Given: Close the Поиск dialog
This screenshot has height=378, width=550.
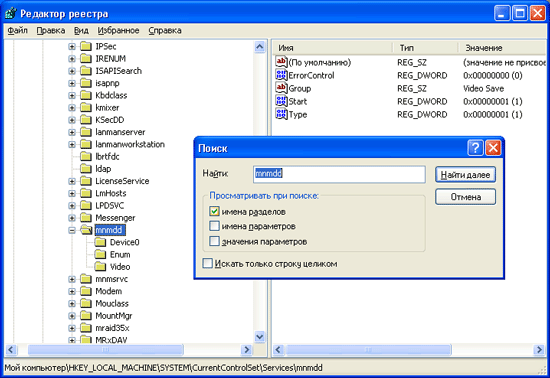Looking at the screenshot, I should click(x=493, y=148).
